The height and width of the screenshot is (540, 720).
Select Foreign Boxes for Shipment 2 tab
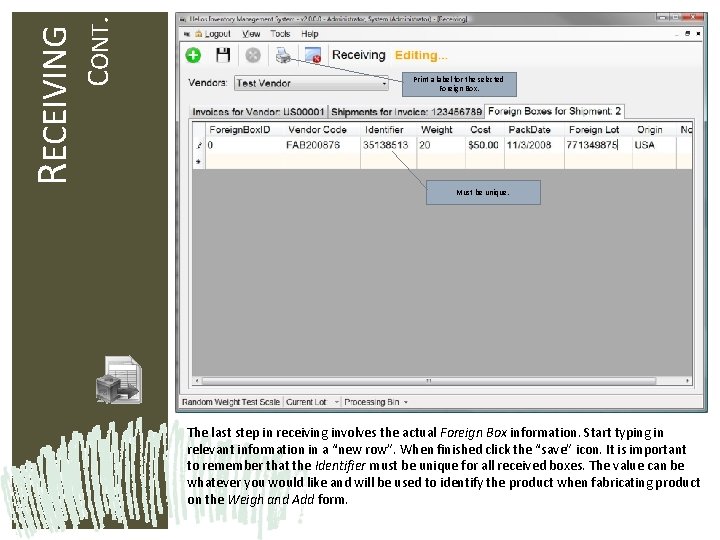point(554,111)
